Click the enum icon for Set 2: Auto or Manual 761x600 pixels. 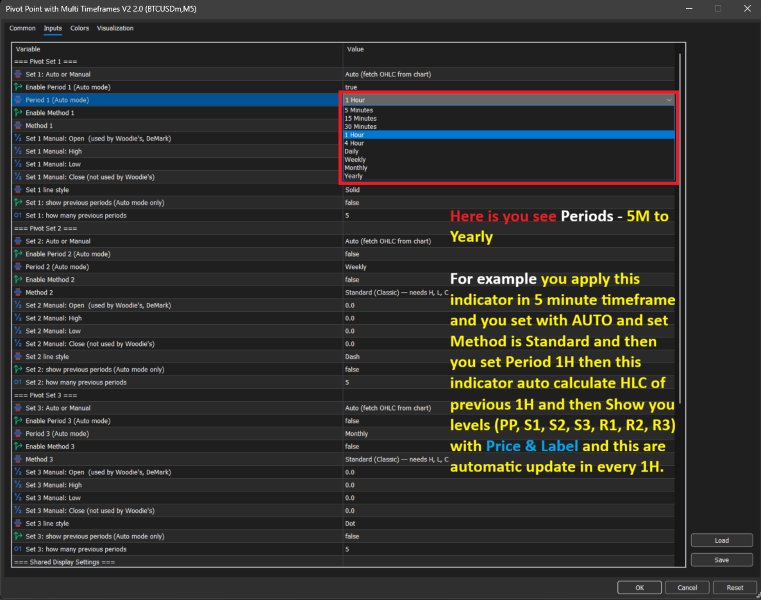click(x=18, y=241)
